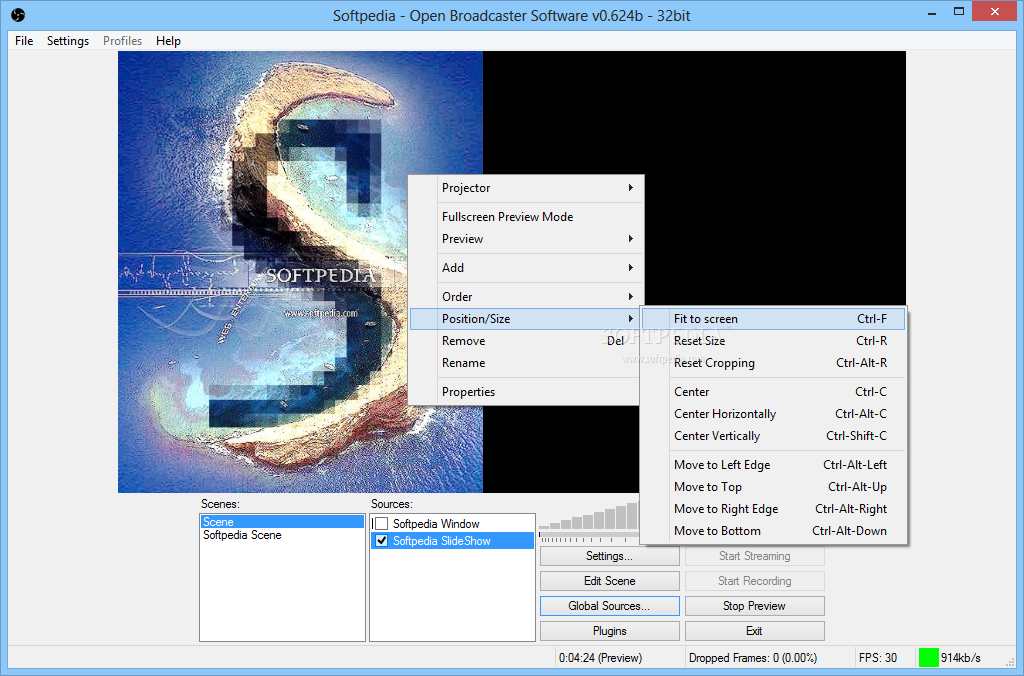Maximize the OBS window

click(959, 12)
